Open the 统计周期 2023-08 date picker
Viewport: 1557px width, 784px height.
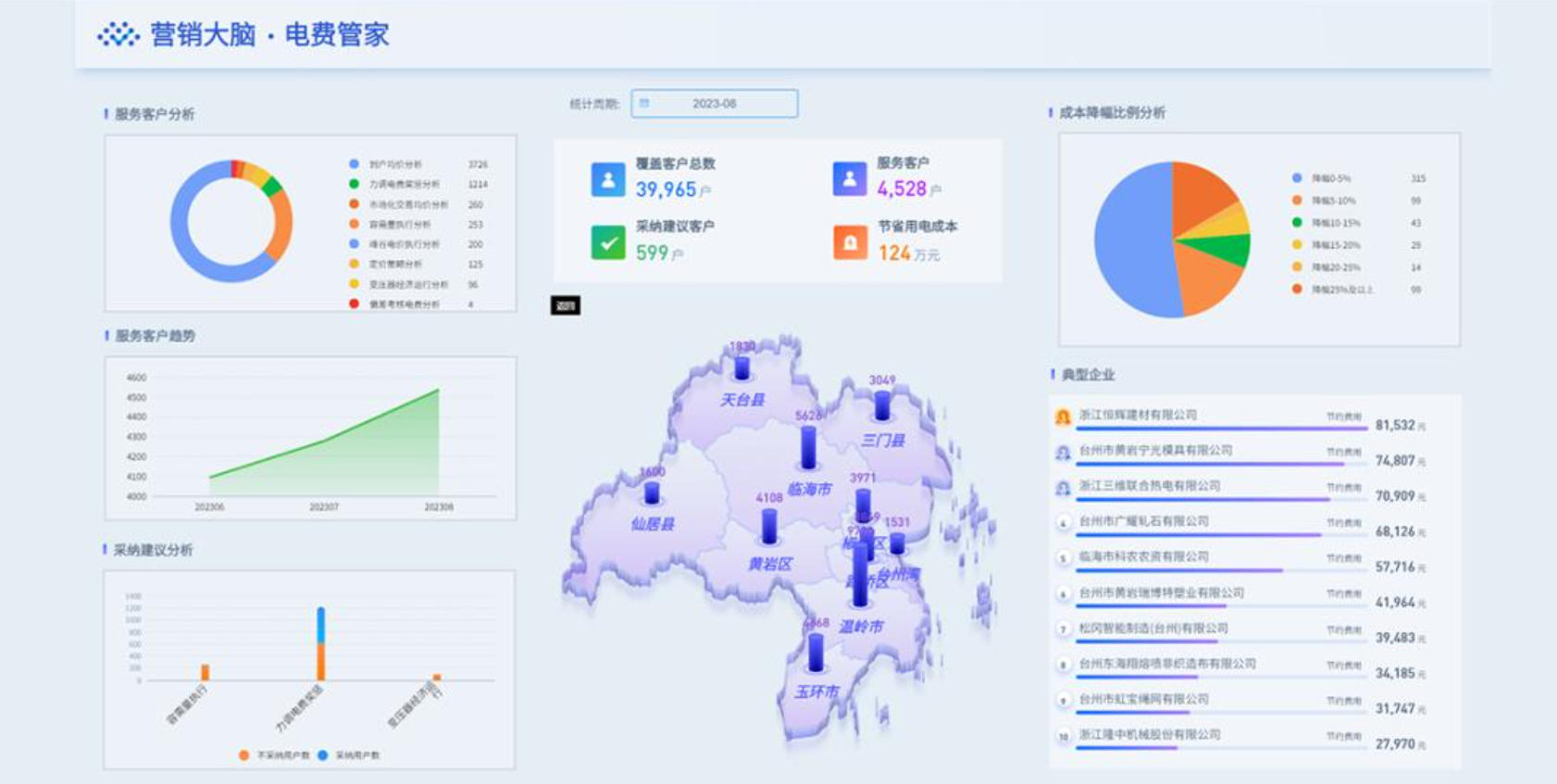click(714, 104)
